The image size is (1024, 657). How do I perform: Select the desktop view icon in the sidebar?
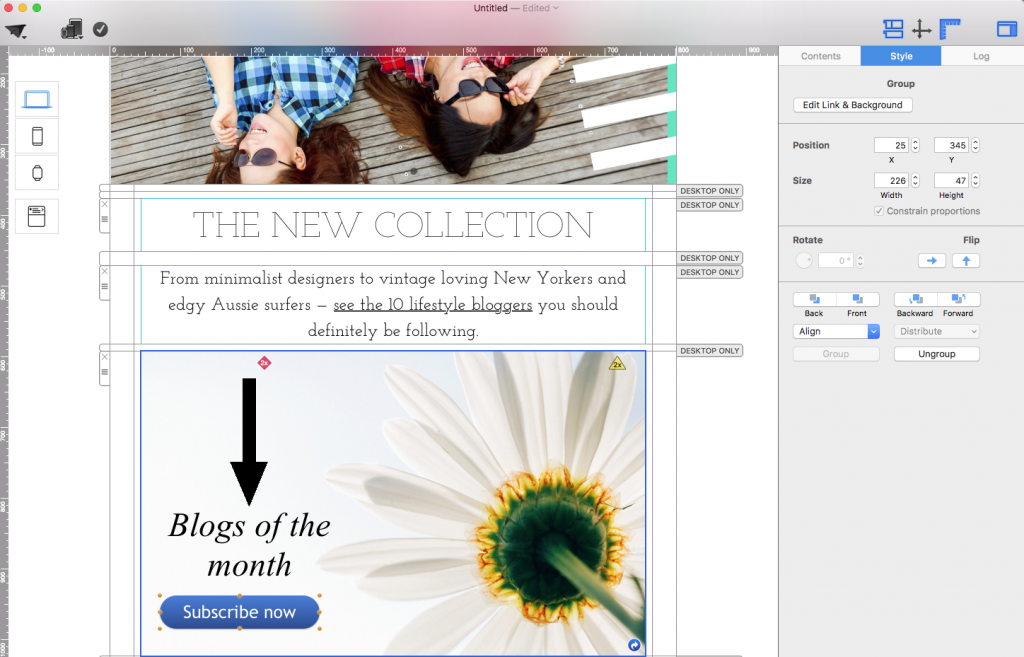(x=37, y=99)
